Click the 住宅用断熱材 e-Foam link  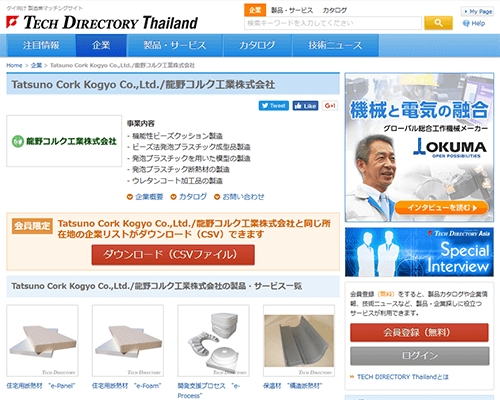tap(127, 386)
